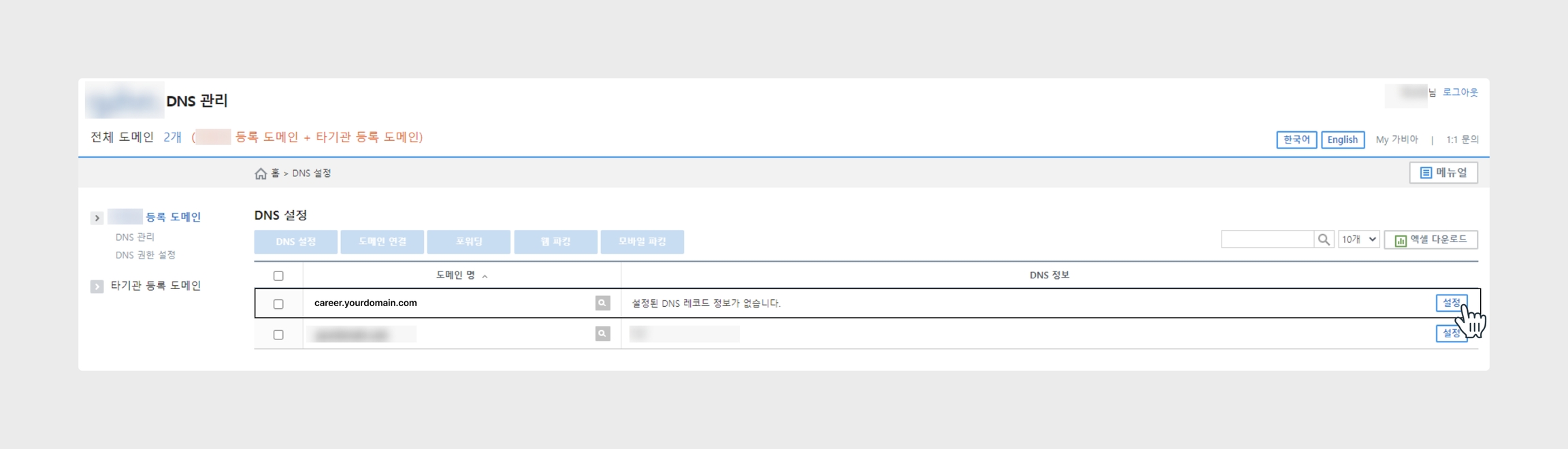Download the domain list via 엑셀 다운로드
Viewport: 1568px width, 449px height.
(1431, 239)
